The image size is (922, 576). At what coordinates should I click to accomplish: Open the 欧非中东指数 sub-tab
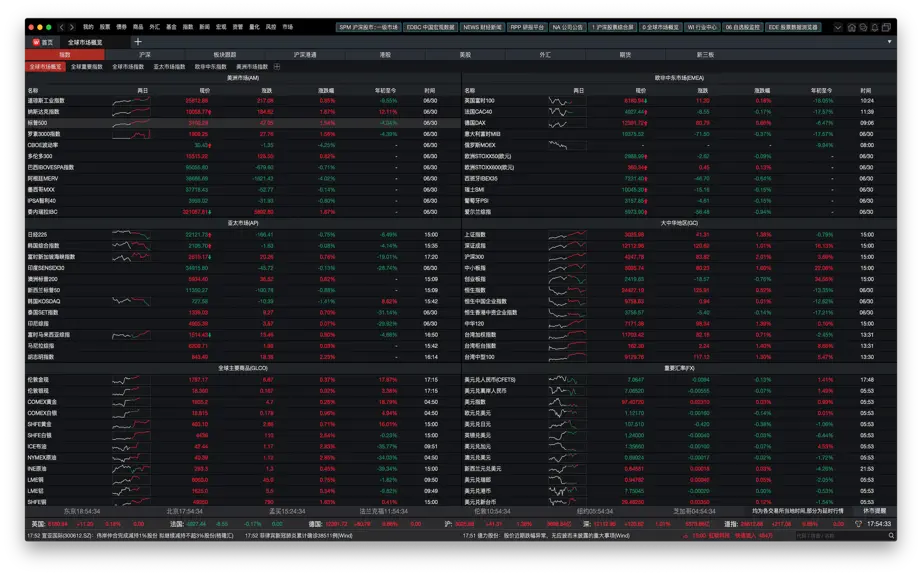(211, 67)
